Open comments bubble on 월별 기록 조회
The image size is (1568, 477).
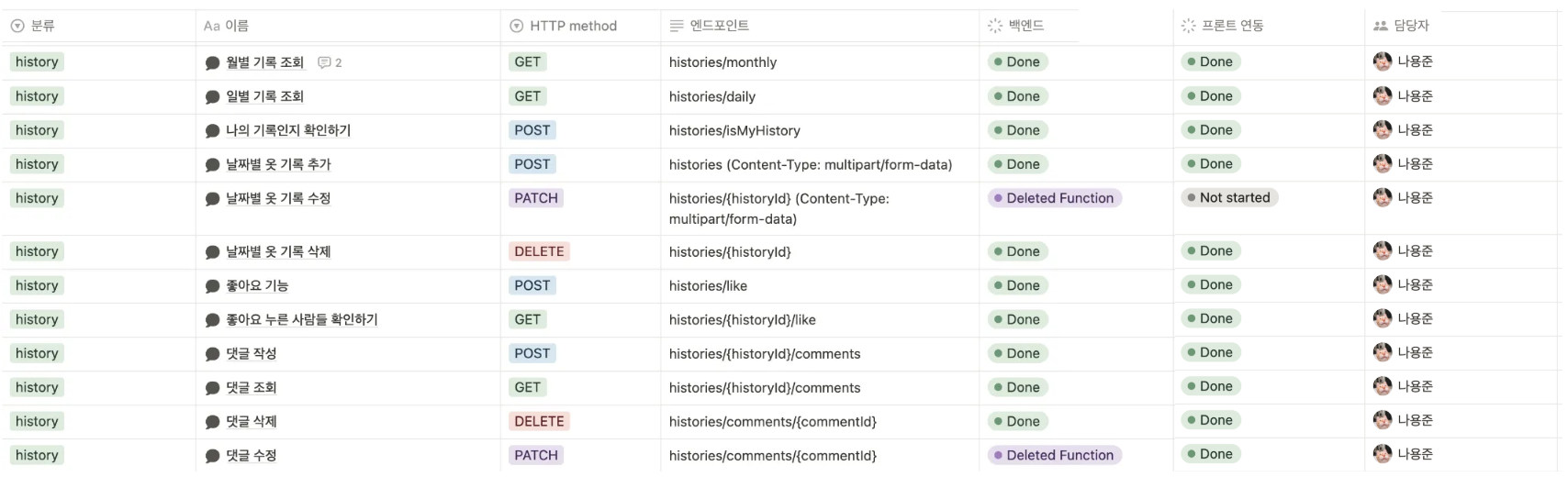pos(330,62)
